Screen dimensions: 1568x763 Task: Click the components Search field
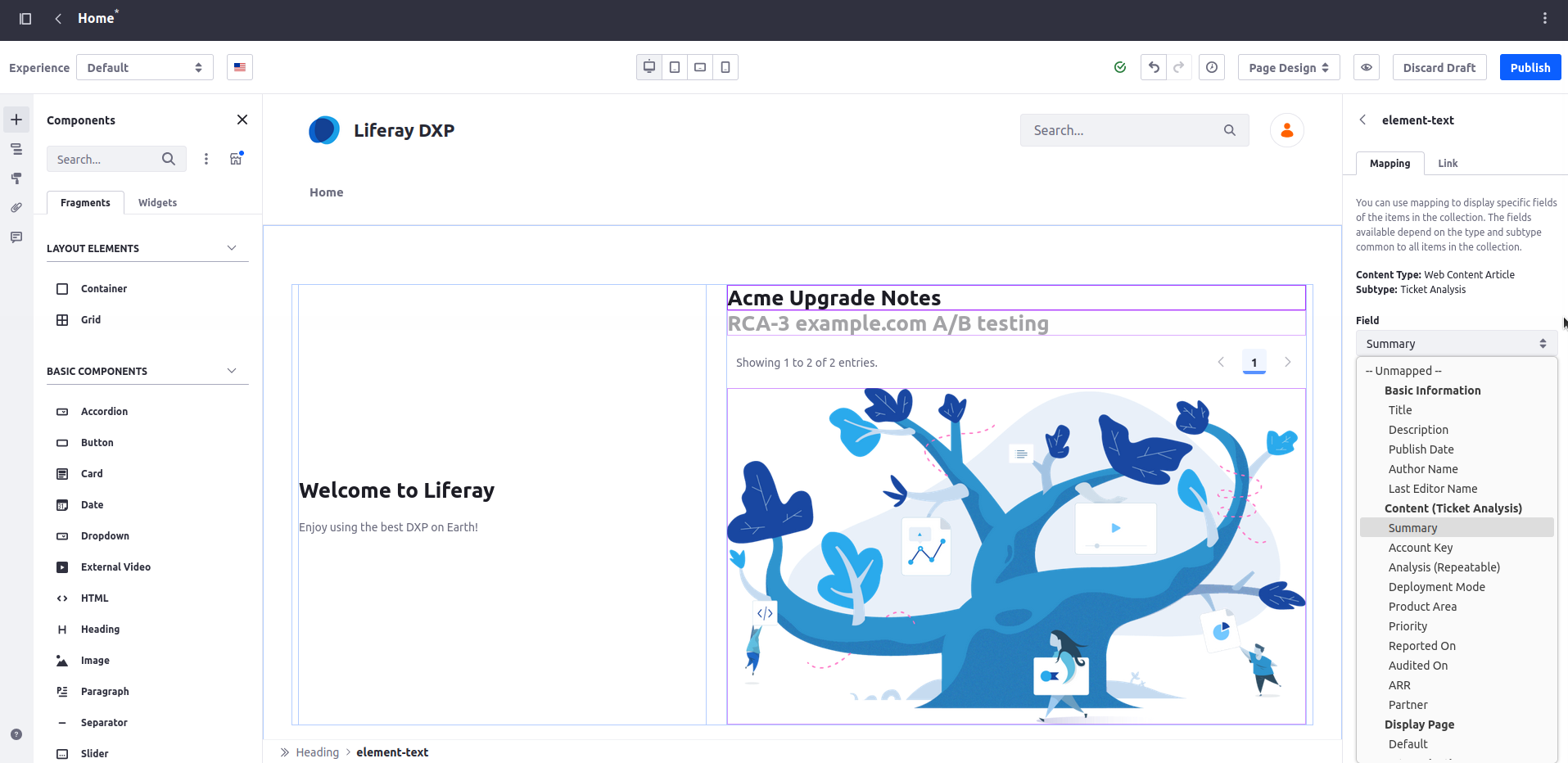(105, 159)
